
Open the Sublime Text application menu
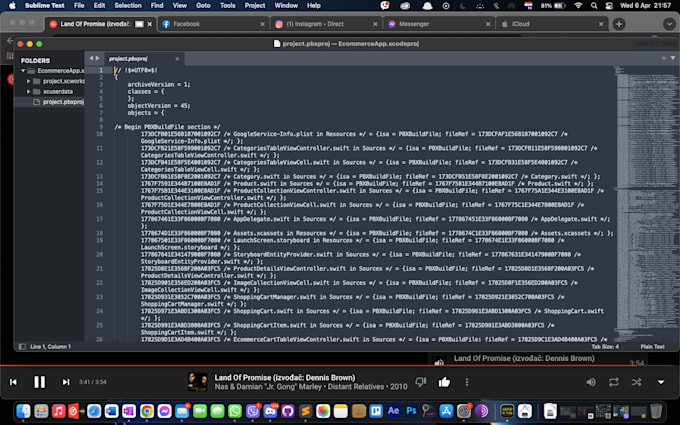coord(45,6)
